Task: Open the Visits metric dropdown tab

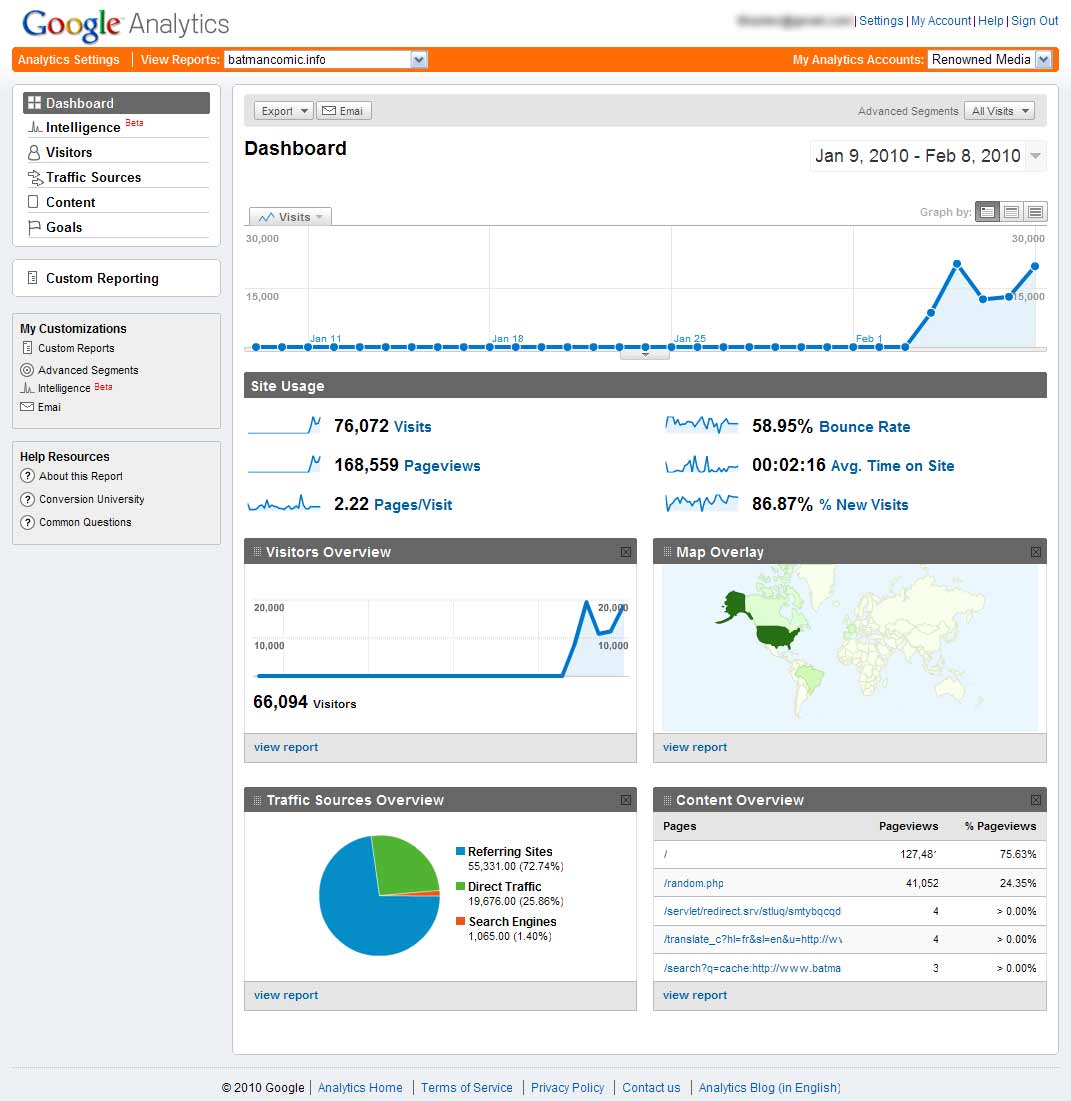Action: point(290,217)
